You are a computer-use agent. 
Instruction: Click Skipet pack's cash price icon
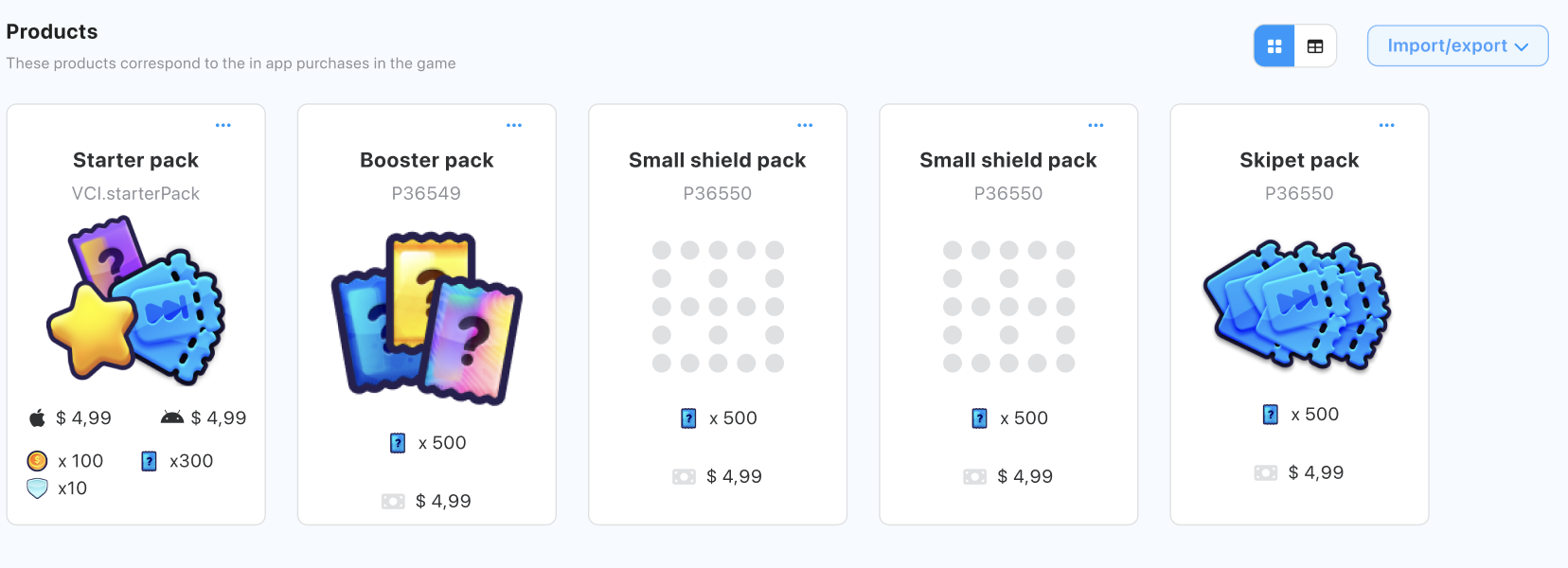(1266, 472)
